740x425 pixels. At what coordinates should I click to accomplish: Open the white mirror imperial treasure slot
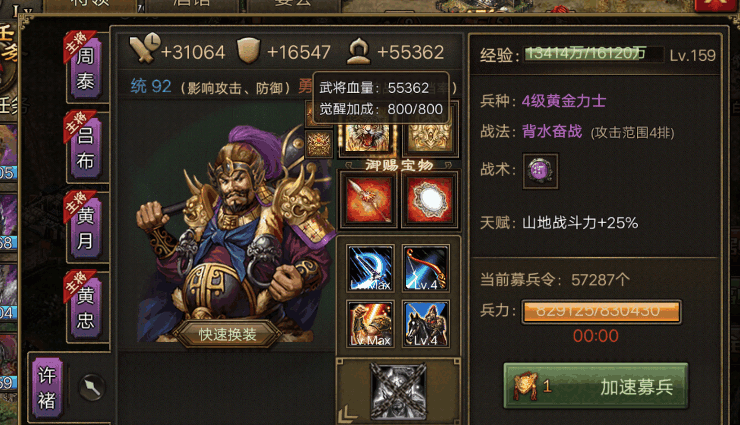pos(430,200)
